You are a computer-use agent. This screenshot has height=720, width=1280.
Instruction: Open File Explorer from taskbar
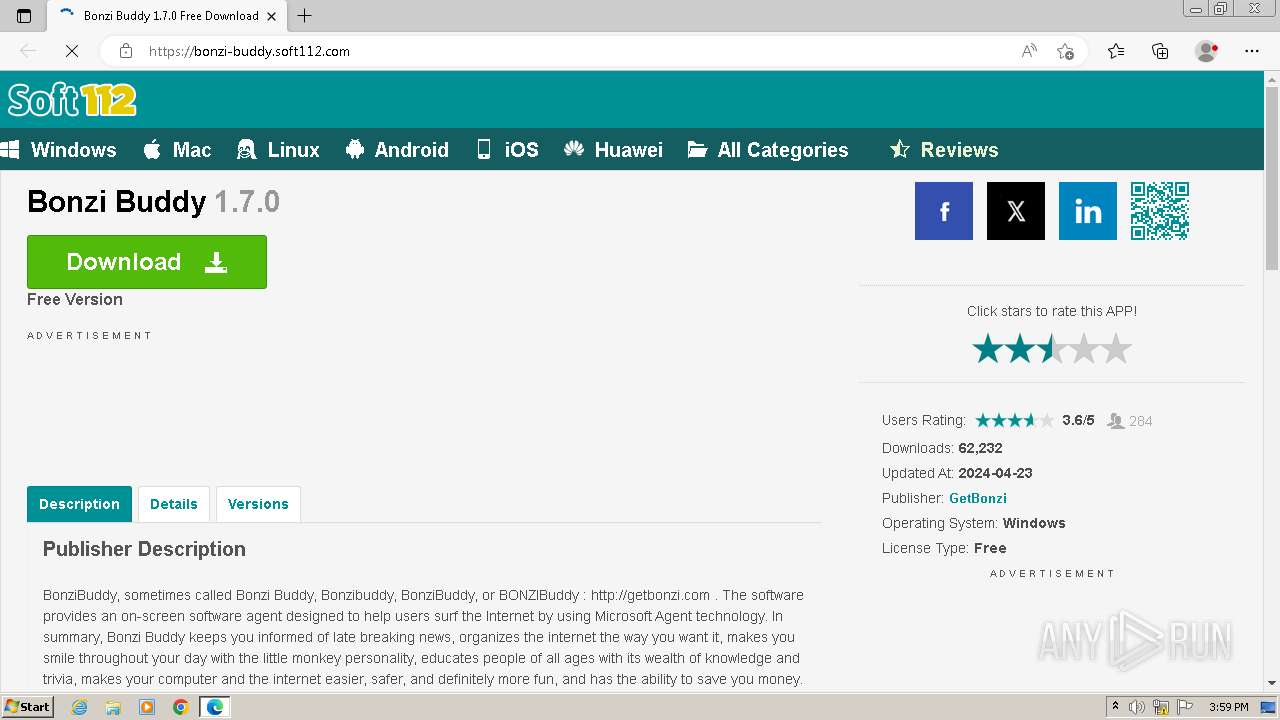(113, 707)
